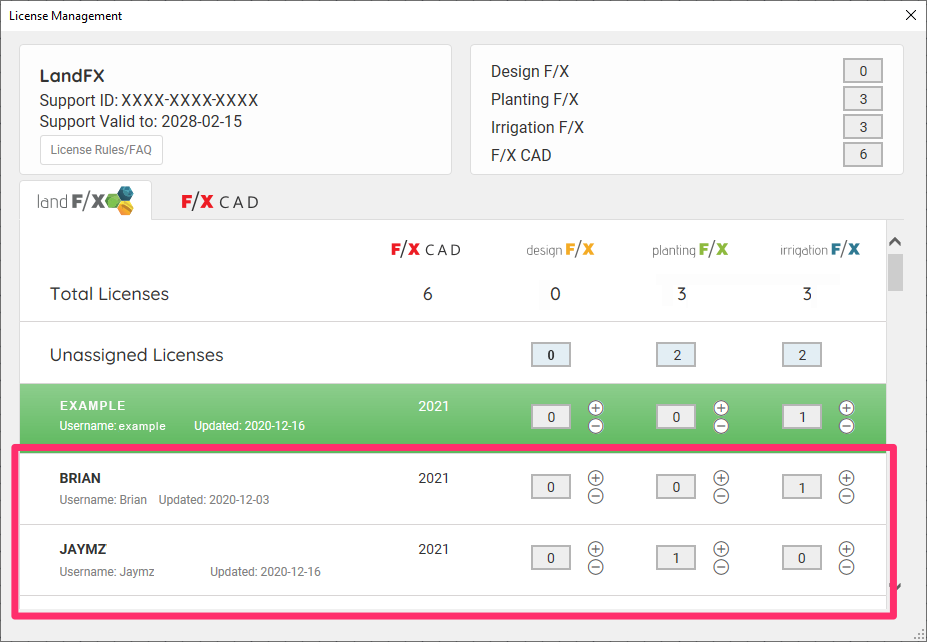Click BRIAN's Irrigation F/X value box
927x642 pixels.
(x=802, y=487)
